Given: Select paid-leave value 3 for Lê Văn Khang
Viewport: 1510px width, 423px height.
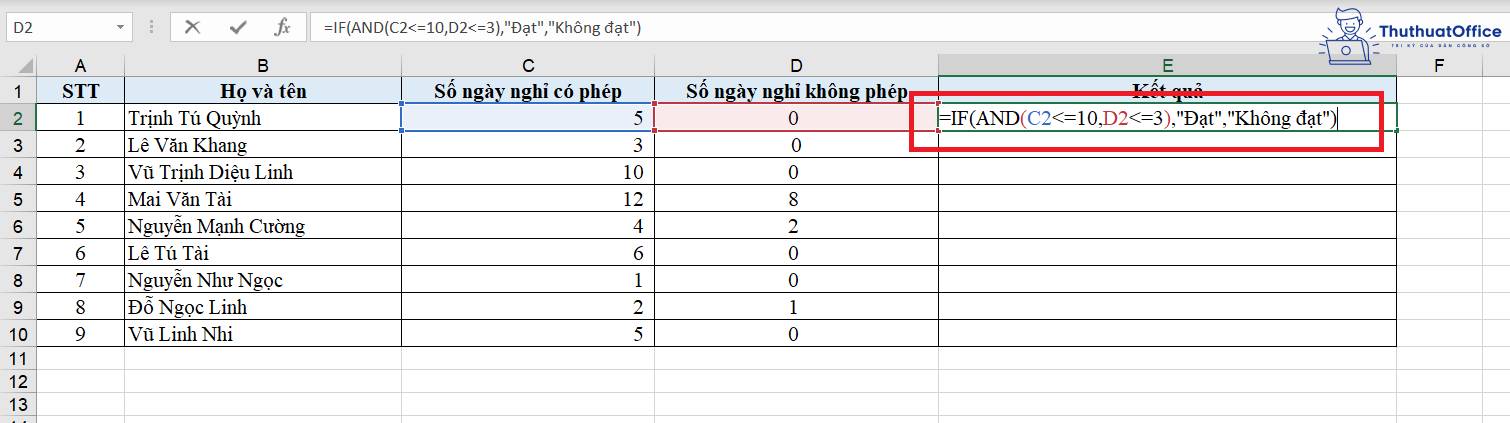Looking at the screenshot, I should pos(527,145).
